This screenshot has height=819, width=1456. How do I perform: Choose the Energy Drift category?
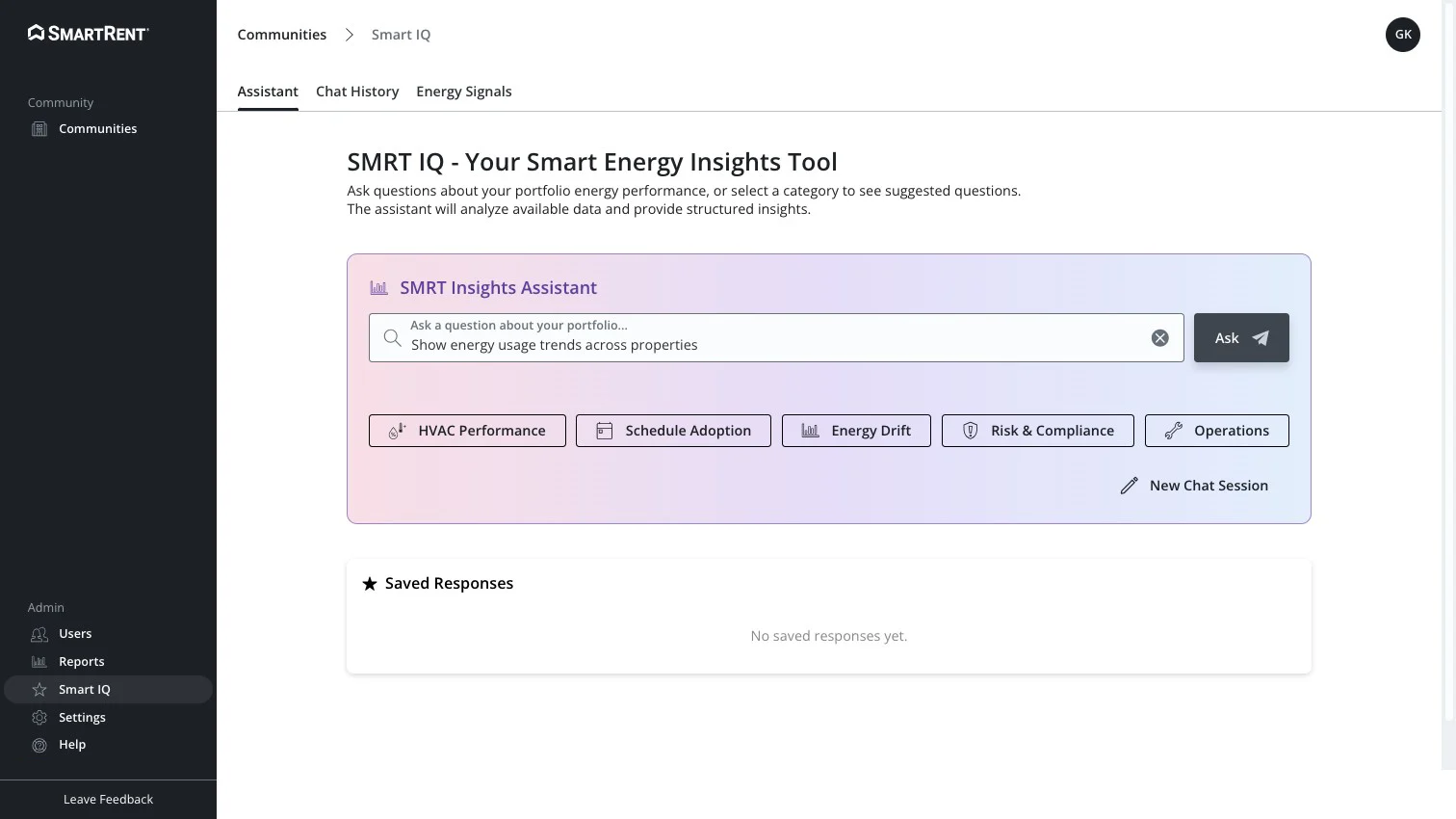856,431
